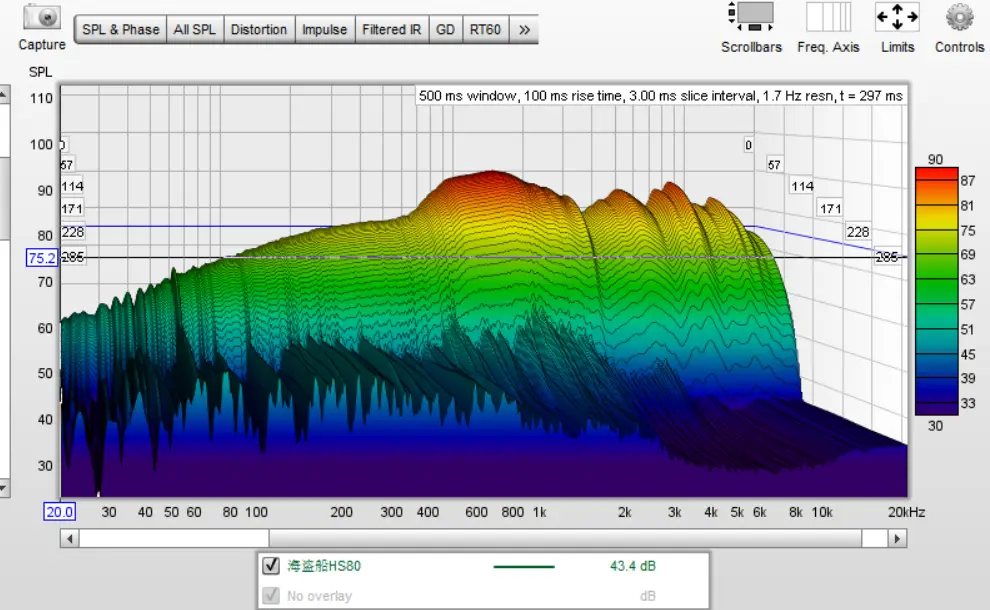Open the Limits arrows icon
The height and width of the screenshot is (610, 990).
[x=897, y=17]
